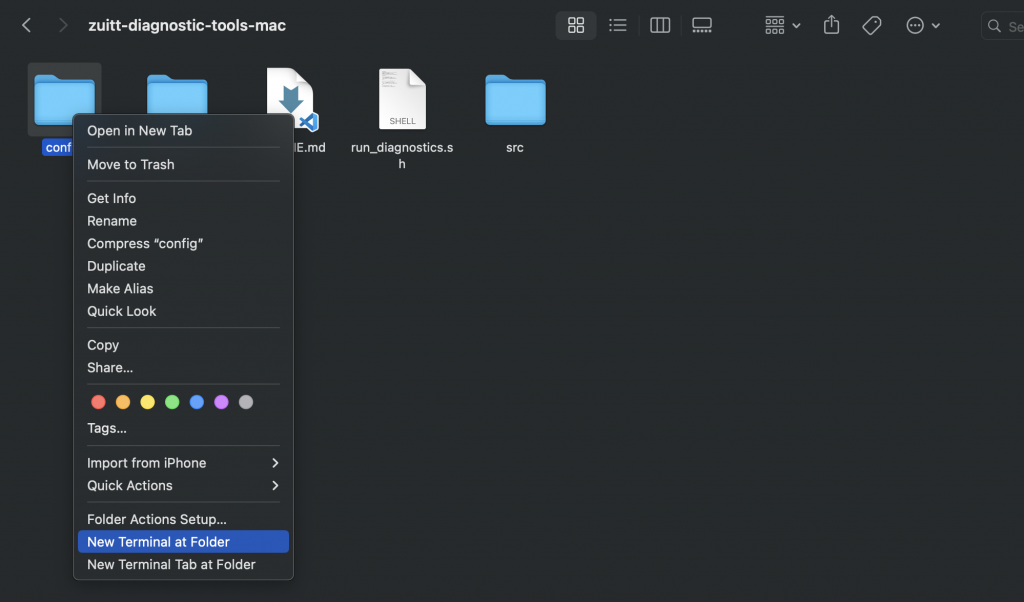The image size is (1024, 602).
Task: Choose Compress "config" from context menu
Action: [145, 244]
